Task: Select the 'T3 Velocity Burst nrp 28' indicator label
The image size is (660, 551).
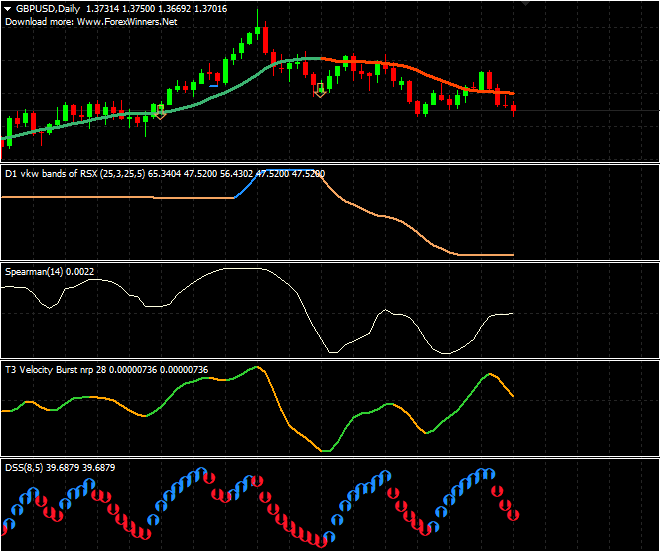Action: [x=56, y=370]
